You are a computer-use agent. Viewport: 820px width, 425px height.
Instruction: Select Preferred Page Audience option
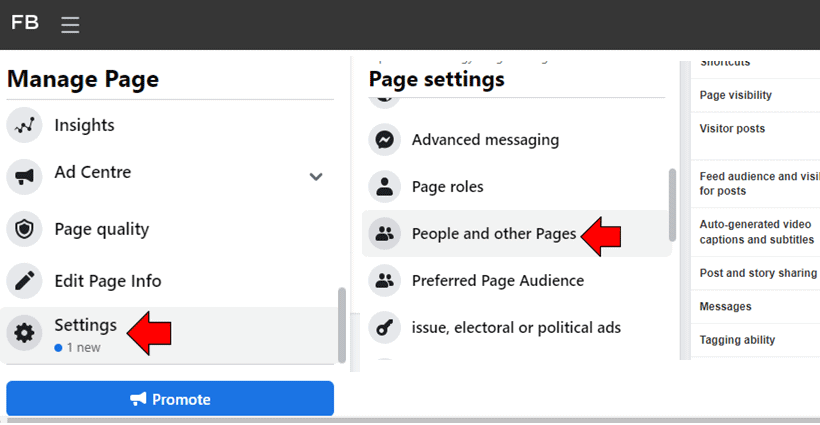[497, 281]
